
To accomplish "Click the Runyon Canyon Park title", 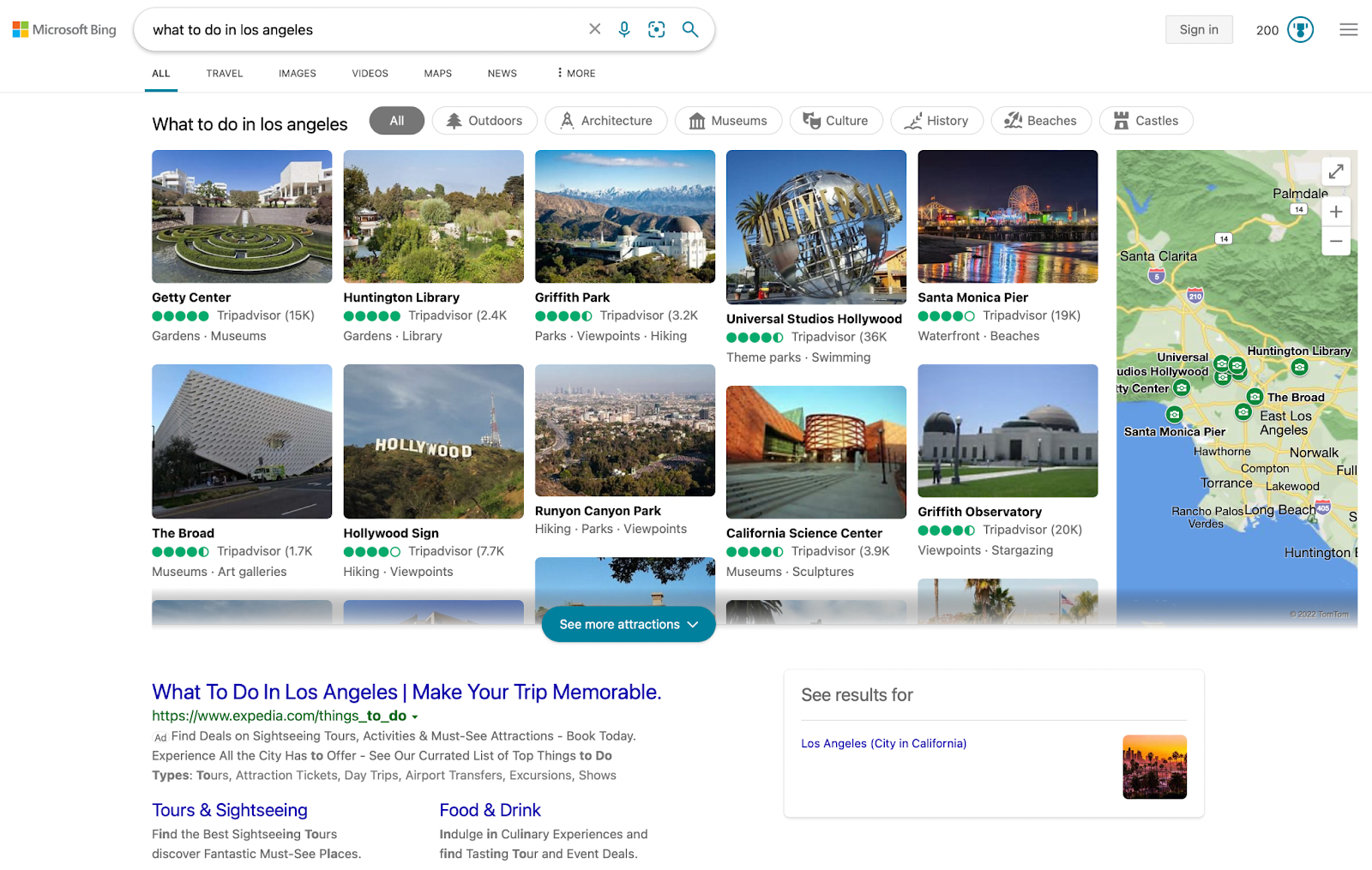I will point(598,511).
